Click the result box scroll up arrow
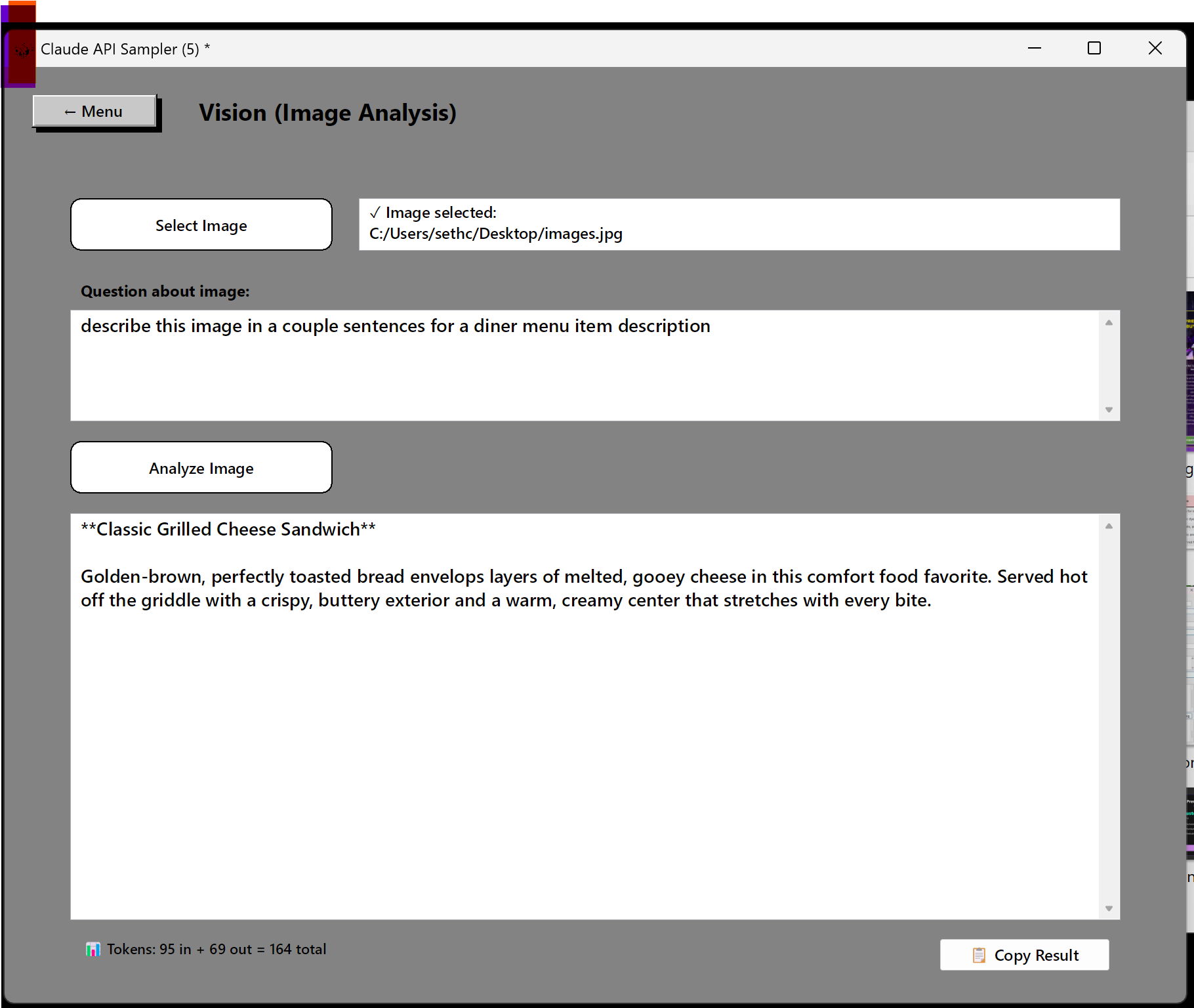Screen dimensions: 1194x1008 pos(1109,526)
